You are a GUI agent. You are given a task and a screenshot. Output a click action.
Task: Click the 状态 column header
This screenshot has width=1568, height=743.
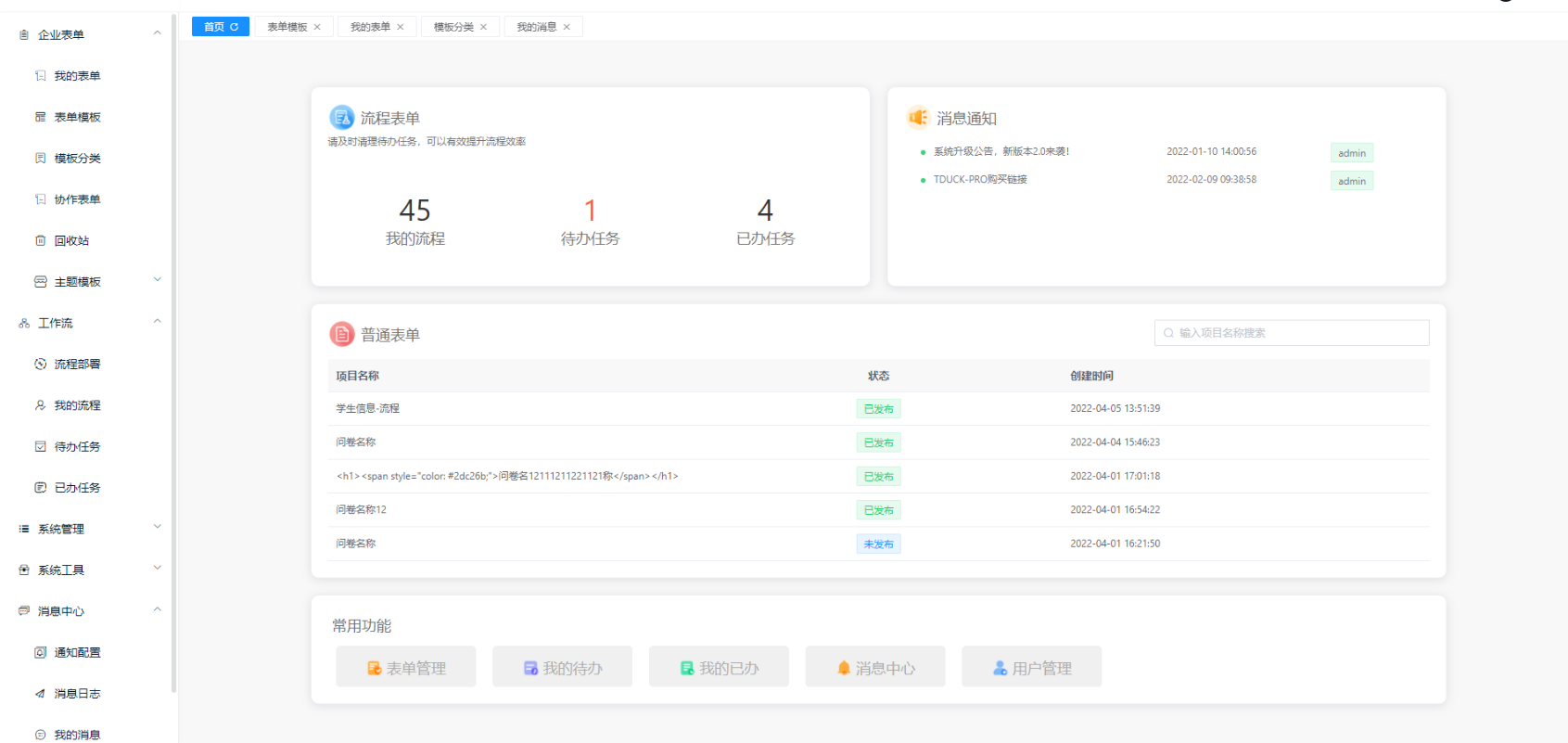[878, 376]
